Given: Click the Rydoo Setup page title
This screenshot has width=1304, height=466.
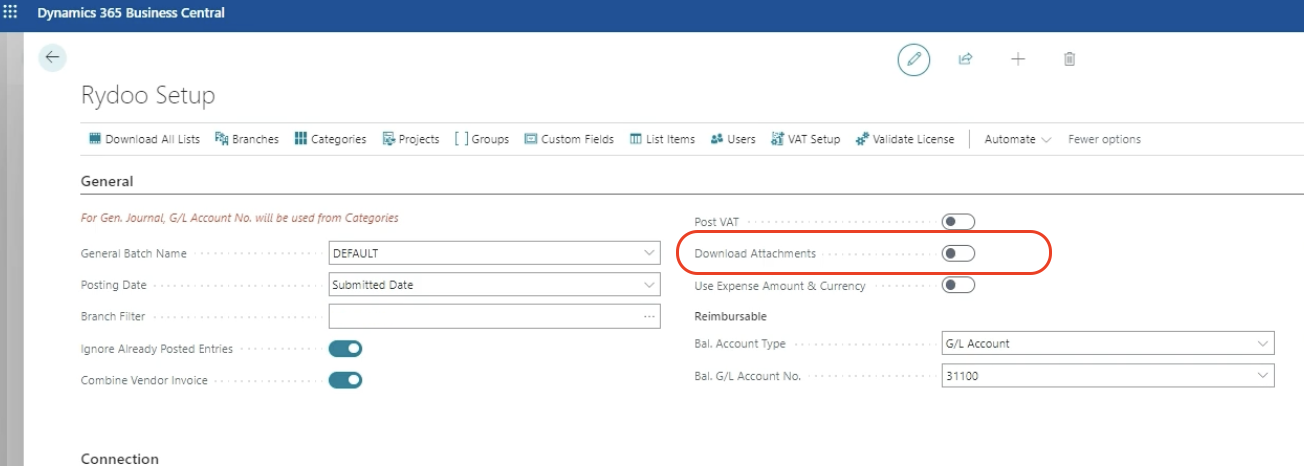Looking at the screenshot, I should click(147, 96).
